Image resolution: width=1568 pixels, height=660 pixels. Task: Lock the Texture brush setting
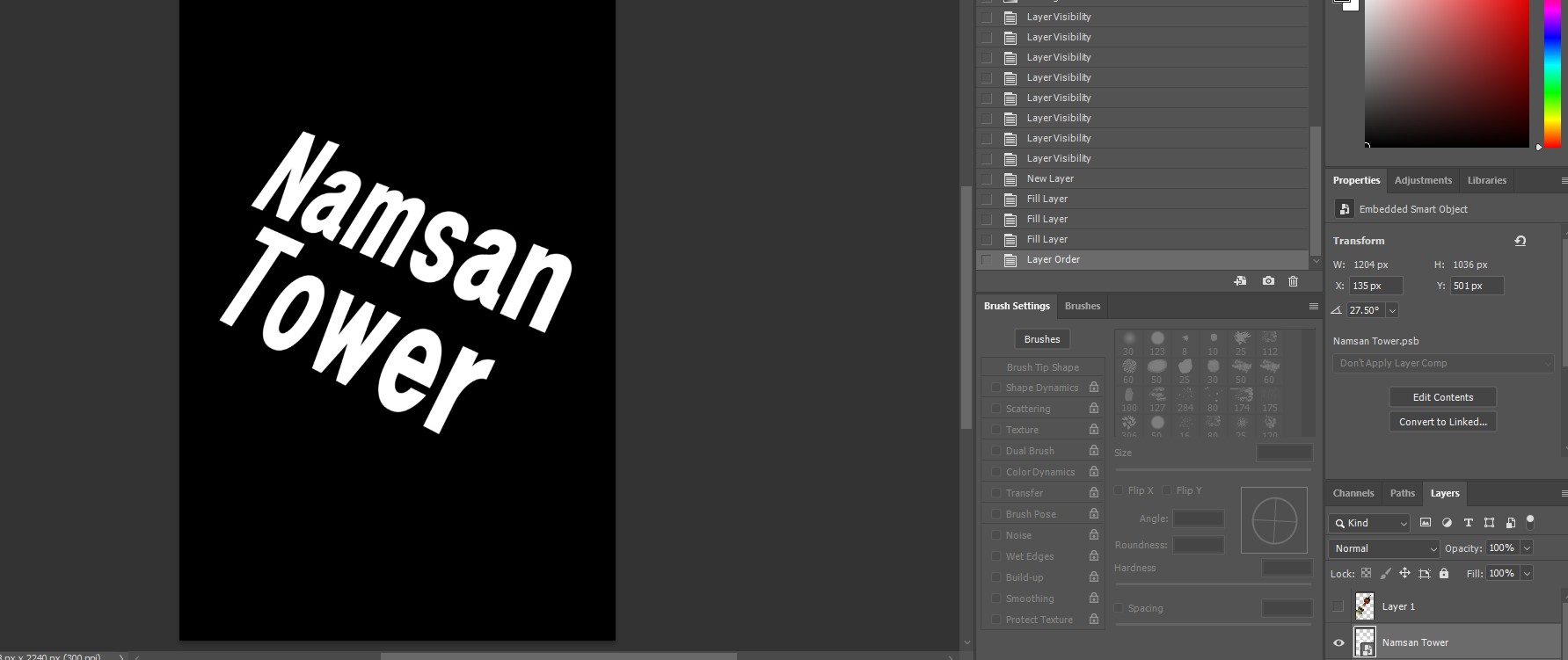point(1094,430)
